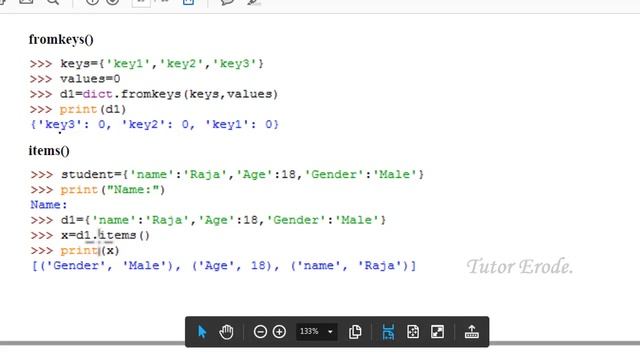Switch to the hand pan tool

(226, 332)
